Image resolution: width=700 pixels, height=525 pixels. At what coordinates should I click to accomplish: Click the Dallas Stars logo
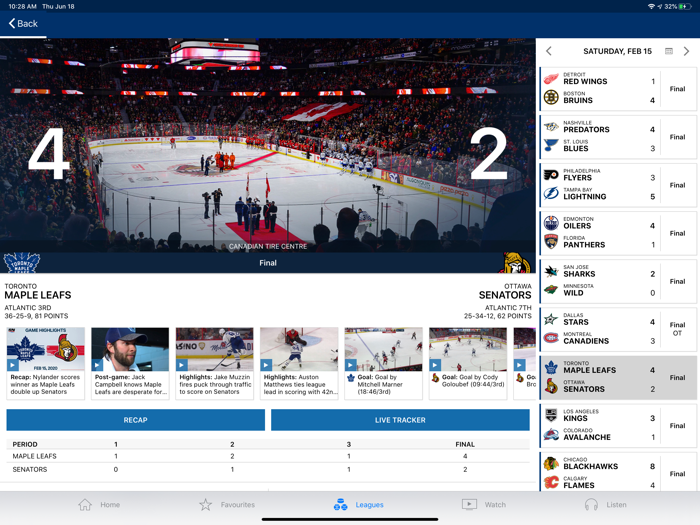click(x=551, y=319)
